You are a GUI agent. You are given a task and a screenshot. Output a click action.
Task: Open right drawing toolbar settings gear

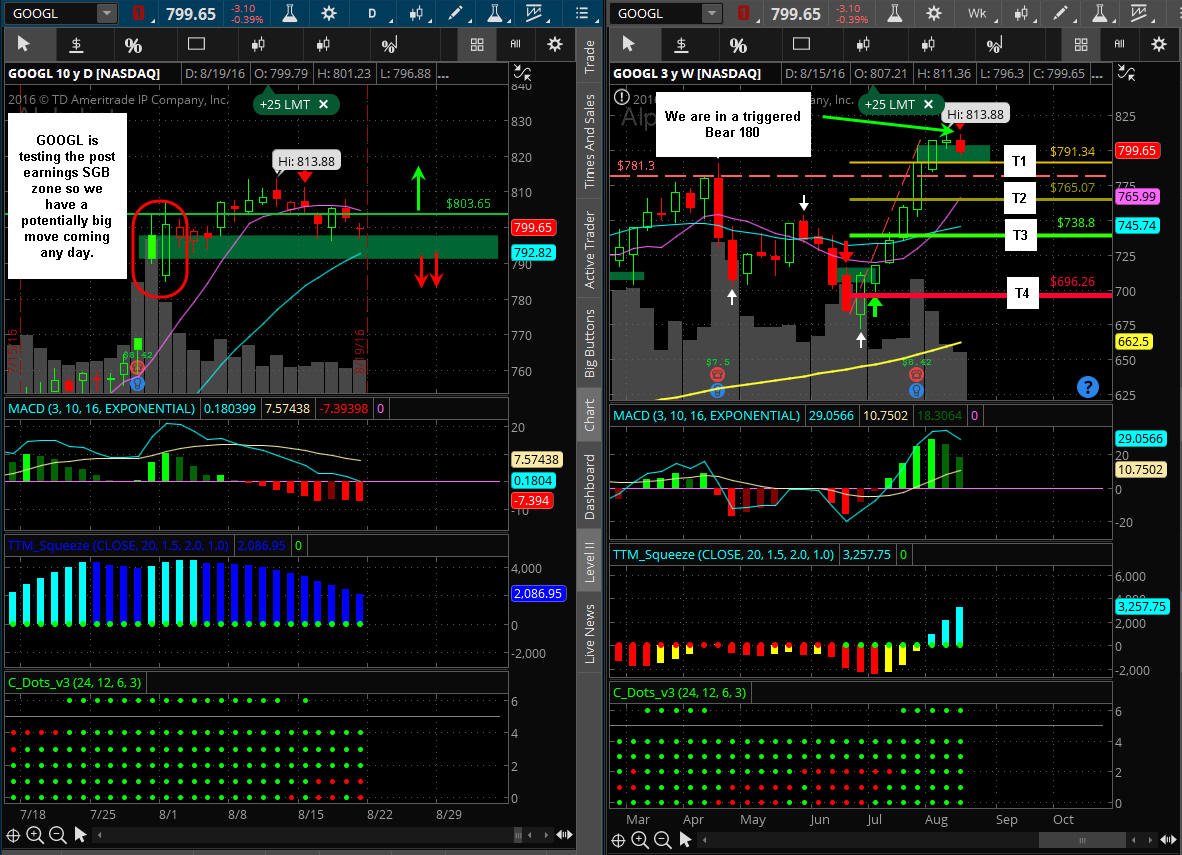tap(1159, 44)
